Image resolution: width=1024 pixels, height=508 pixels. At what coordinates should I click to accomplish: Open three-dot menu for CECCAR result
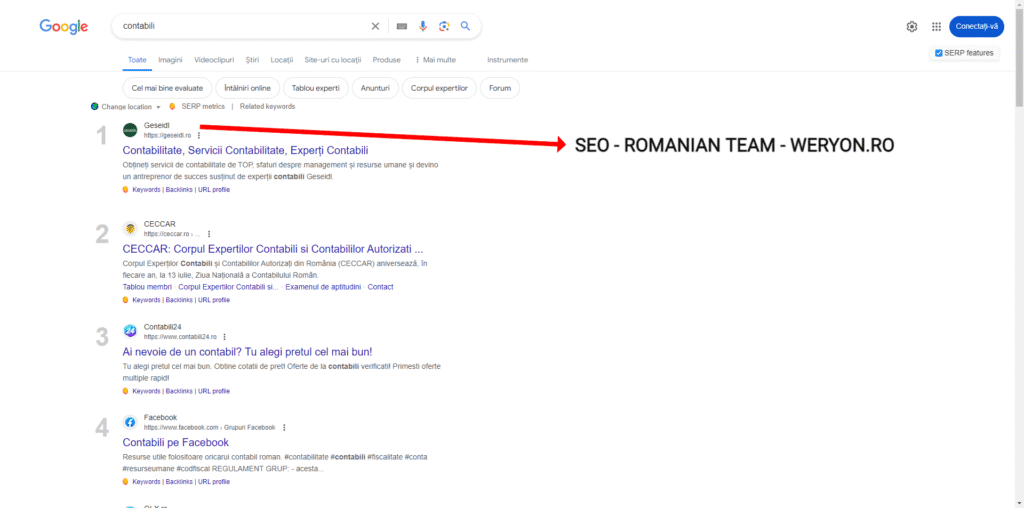209,234
